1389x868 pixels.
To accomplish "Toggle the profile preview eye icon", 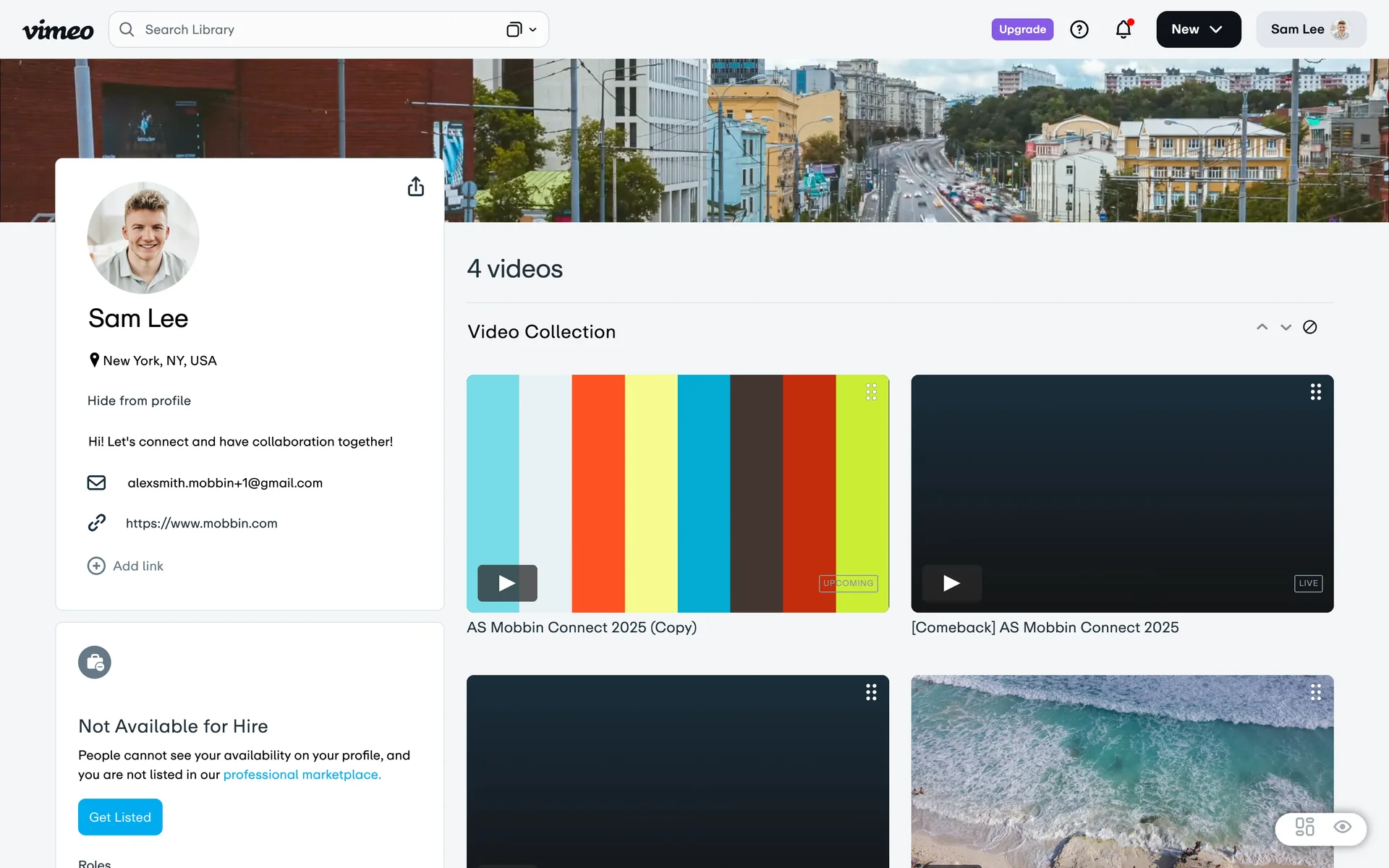I will [x=1343, y=827].
